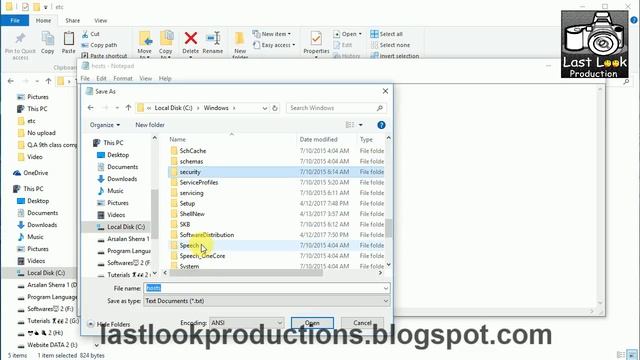Click refresh icon beside the address path
The width and height of the screenshot is (640, 360).
click(275, 108)
